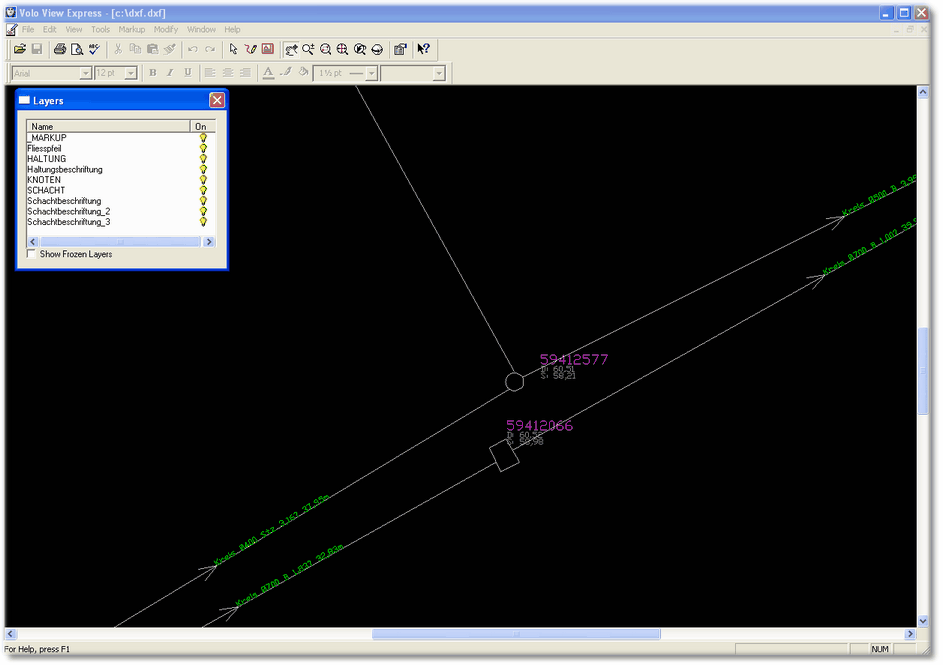This screenshot has height=665, width=943.
Task: Click the text color A swatch
Action: pyautogui.click(x=268, y=73)
